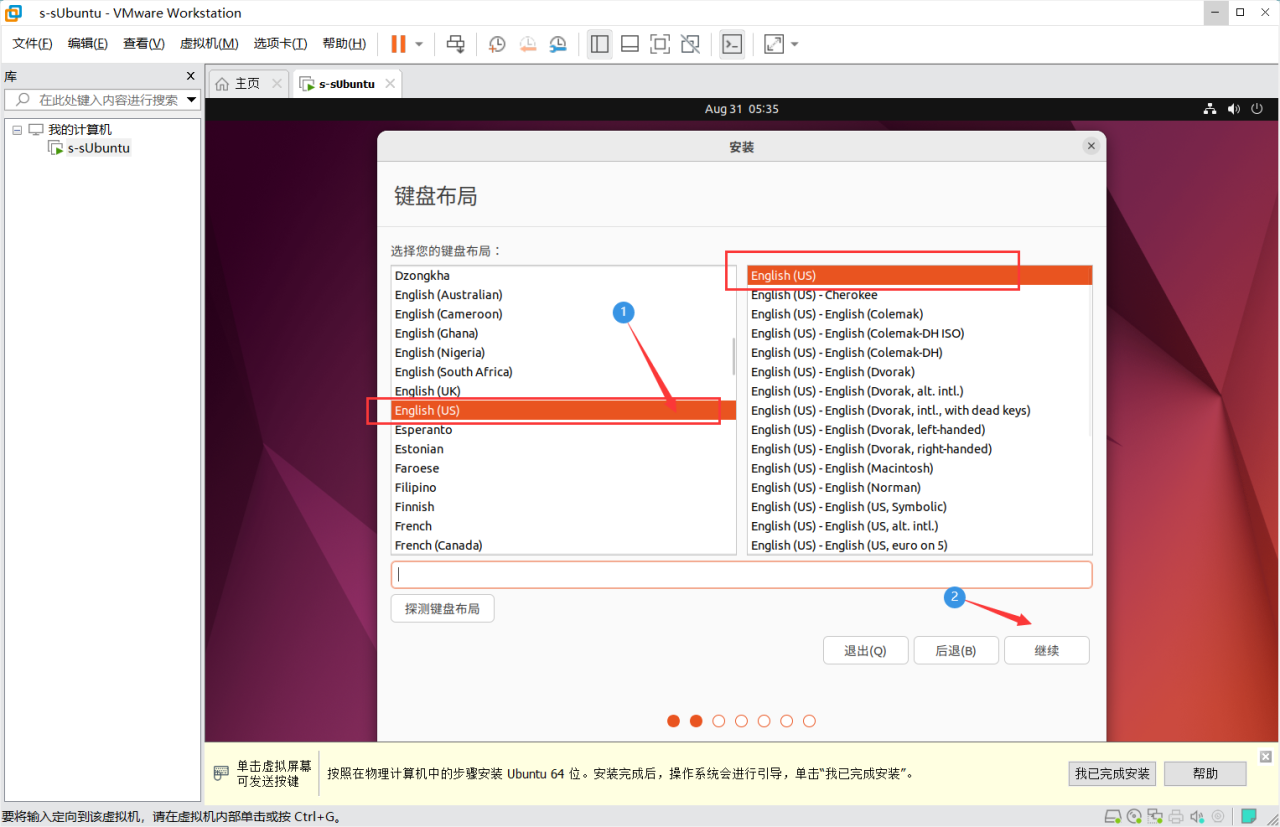Close the yellow installation info bar

pos(1265,757)
